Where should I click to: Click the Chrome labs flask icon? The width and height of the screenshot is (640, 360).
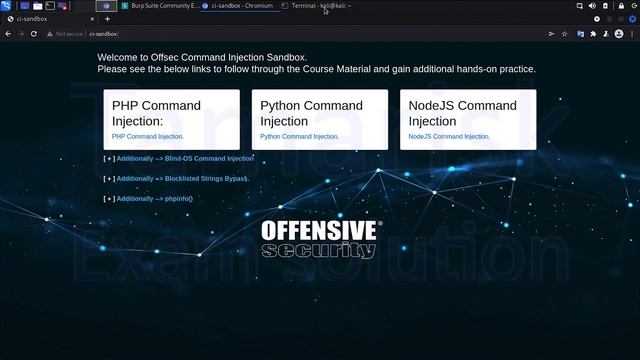(606, 34)
